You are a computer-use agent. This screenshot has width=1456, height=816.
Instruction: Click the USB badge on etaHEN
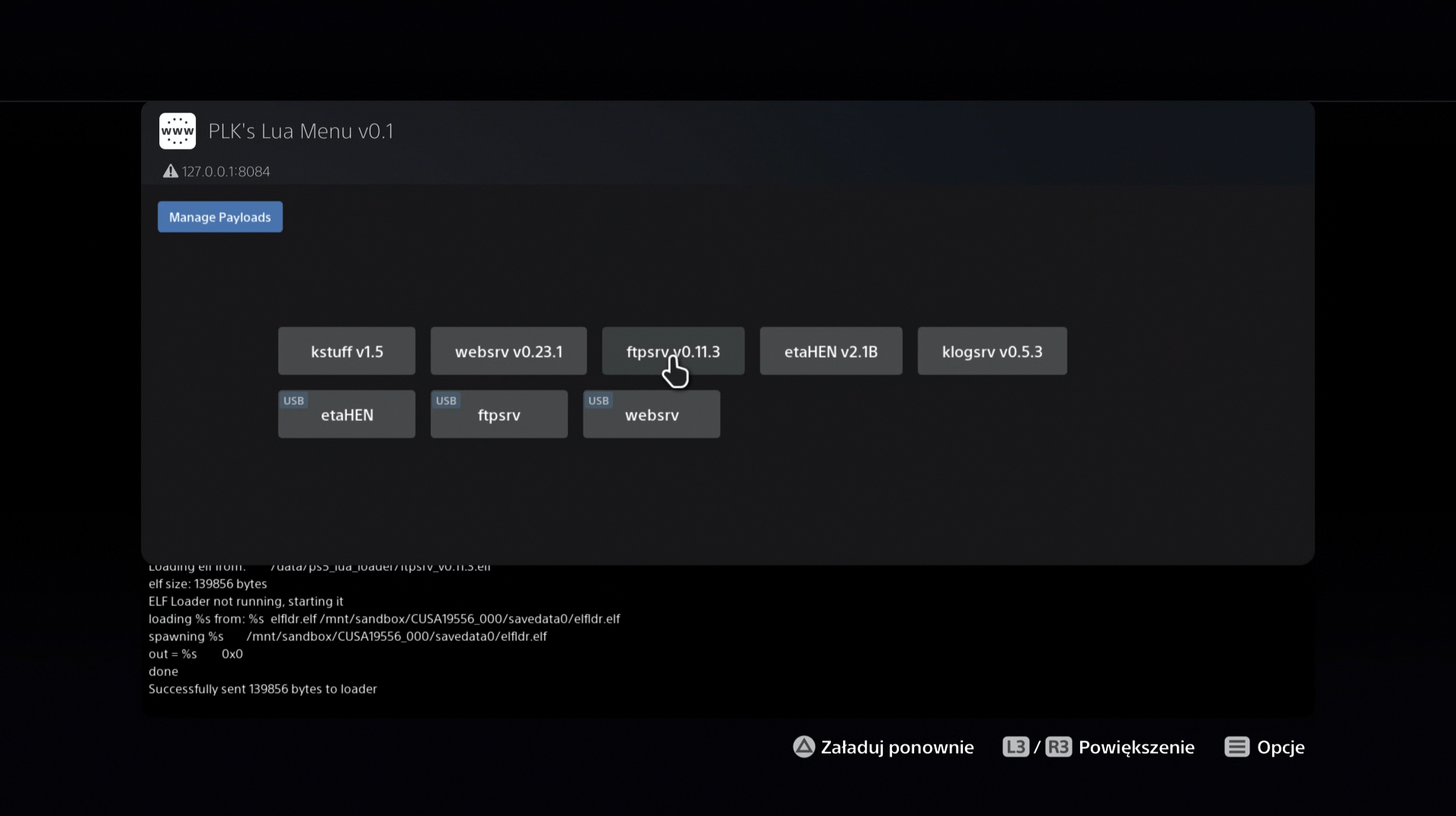click(293, 401)
